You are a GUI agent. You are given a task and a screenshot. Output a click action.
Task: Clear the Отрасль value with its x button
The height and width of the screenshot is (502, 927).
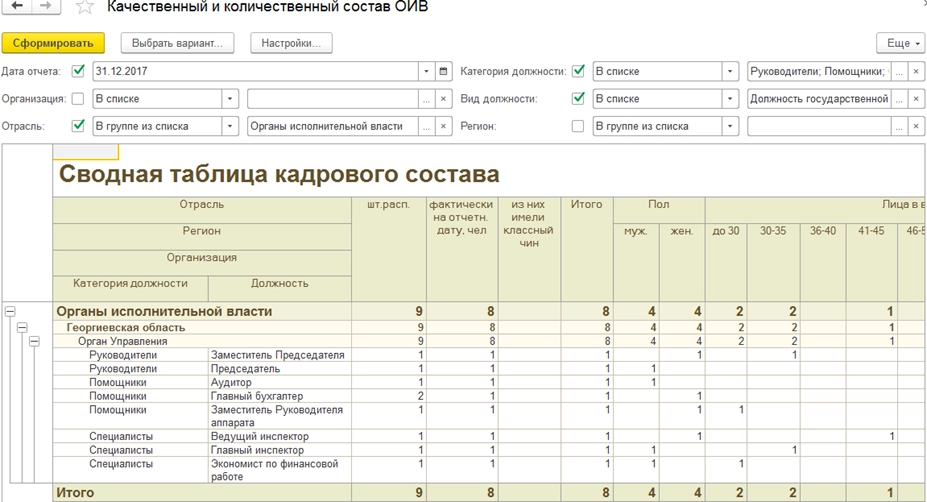pos(443,126)
